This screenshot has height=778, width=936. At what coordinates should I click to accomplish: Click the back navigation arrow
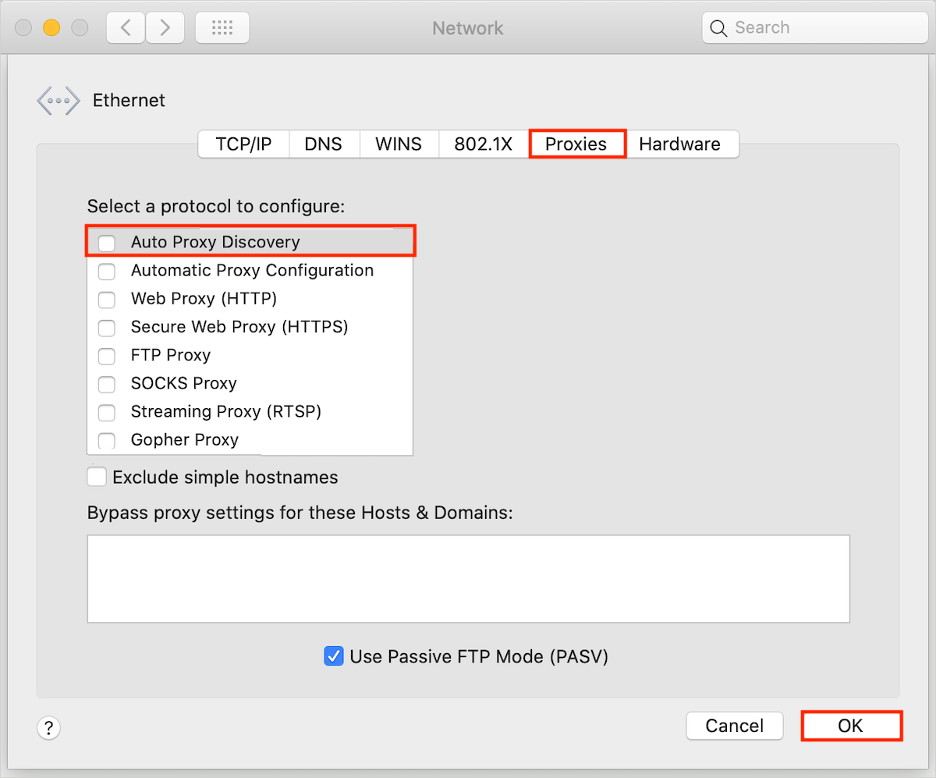click(x=125, y=27)
